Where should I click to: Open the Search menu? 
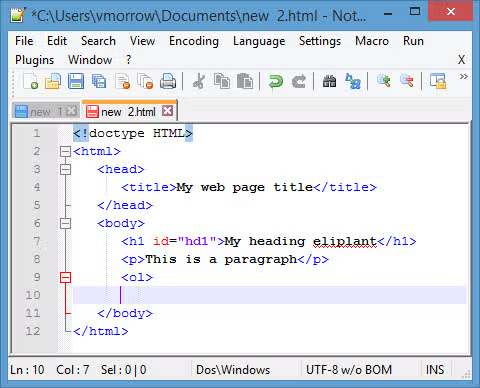[x=98, y=41]
